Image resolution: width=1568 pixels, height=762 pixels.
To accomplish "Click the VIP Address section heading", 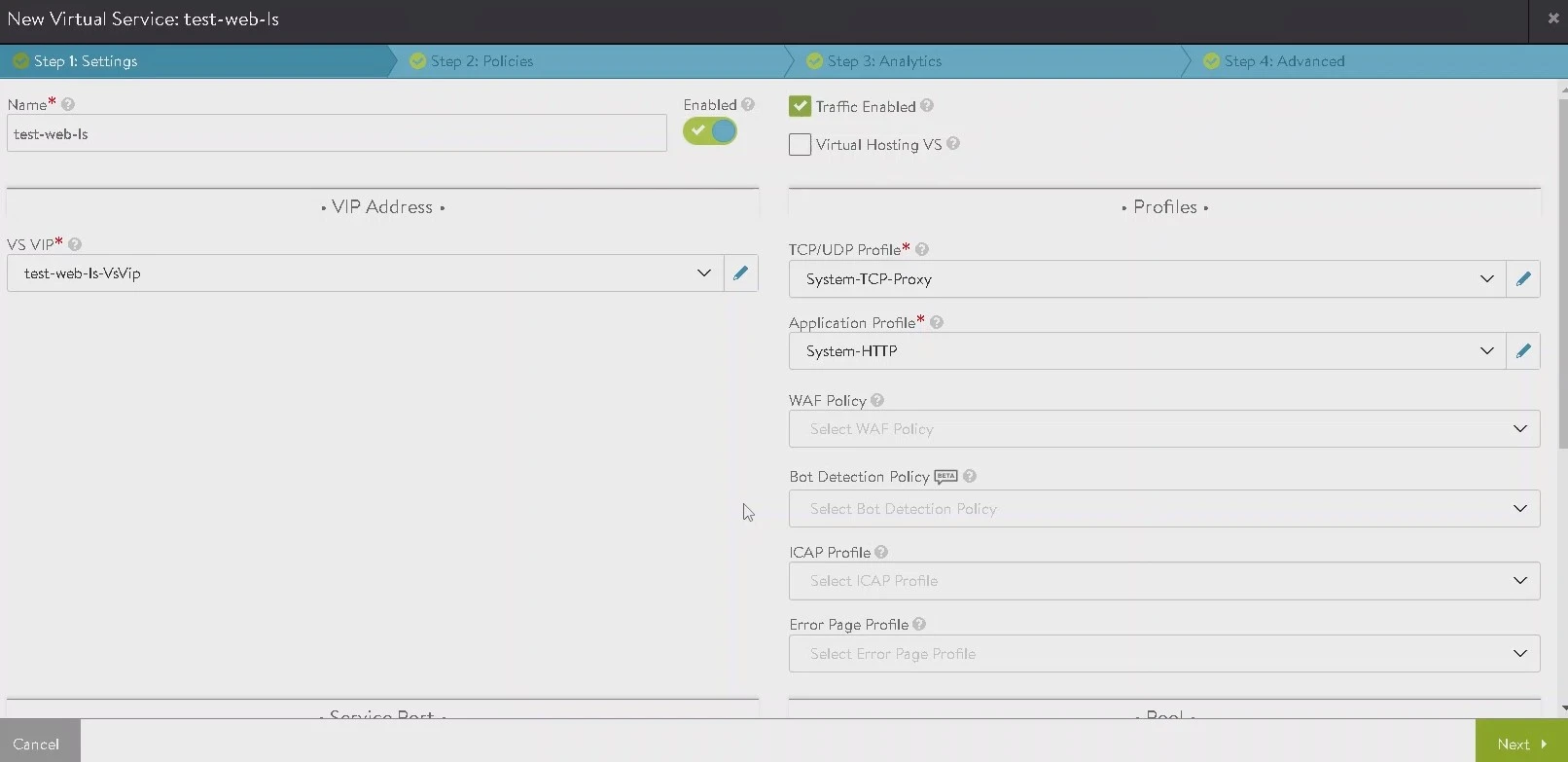I will pyautogui.click(x=382, y=207).
